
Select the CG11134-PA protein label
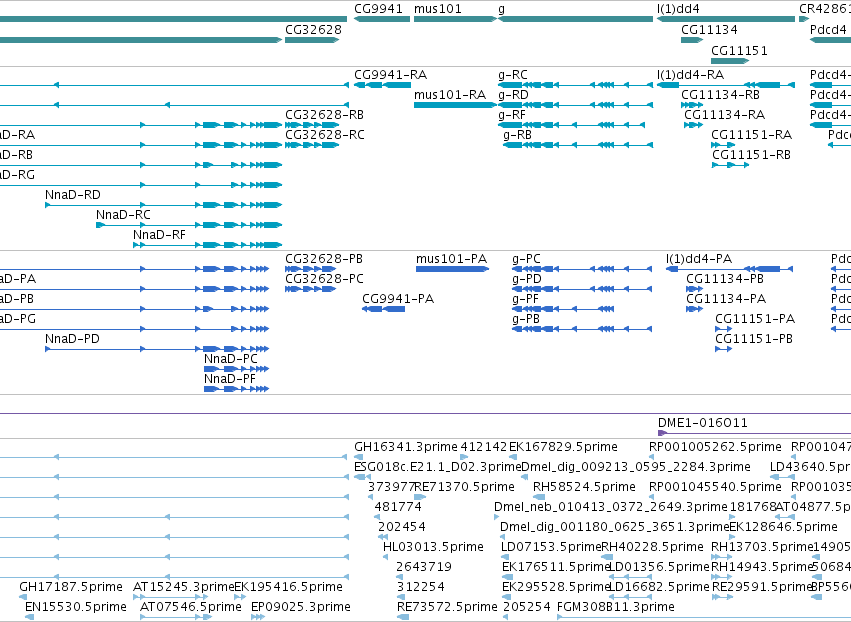pyautogui.click(x=726, y=299)
